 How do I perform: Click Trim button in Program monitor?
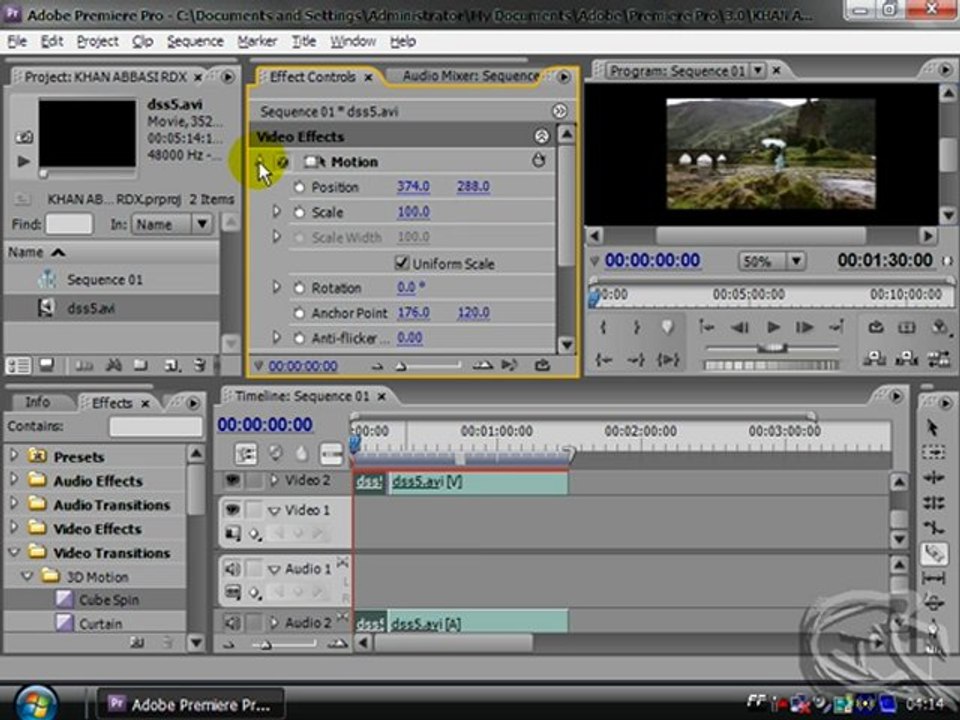click(939, 359)
